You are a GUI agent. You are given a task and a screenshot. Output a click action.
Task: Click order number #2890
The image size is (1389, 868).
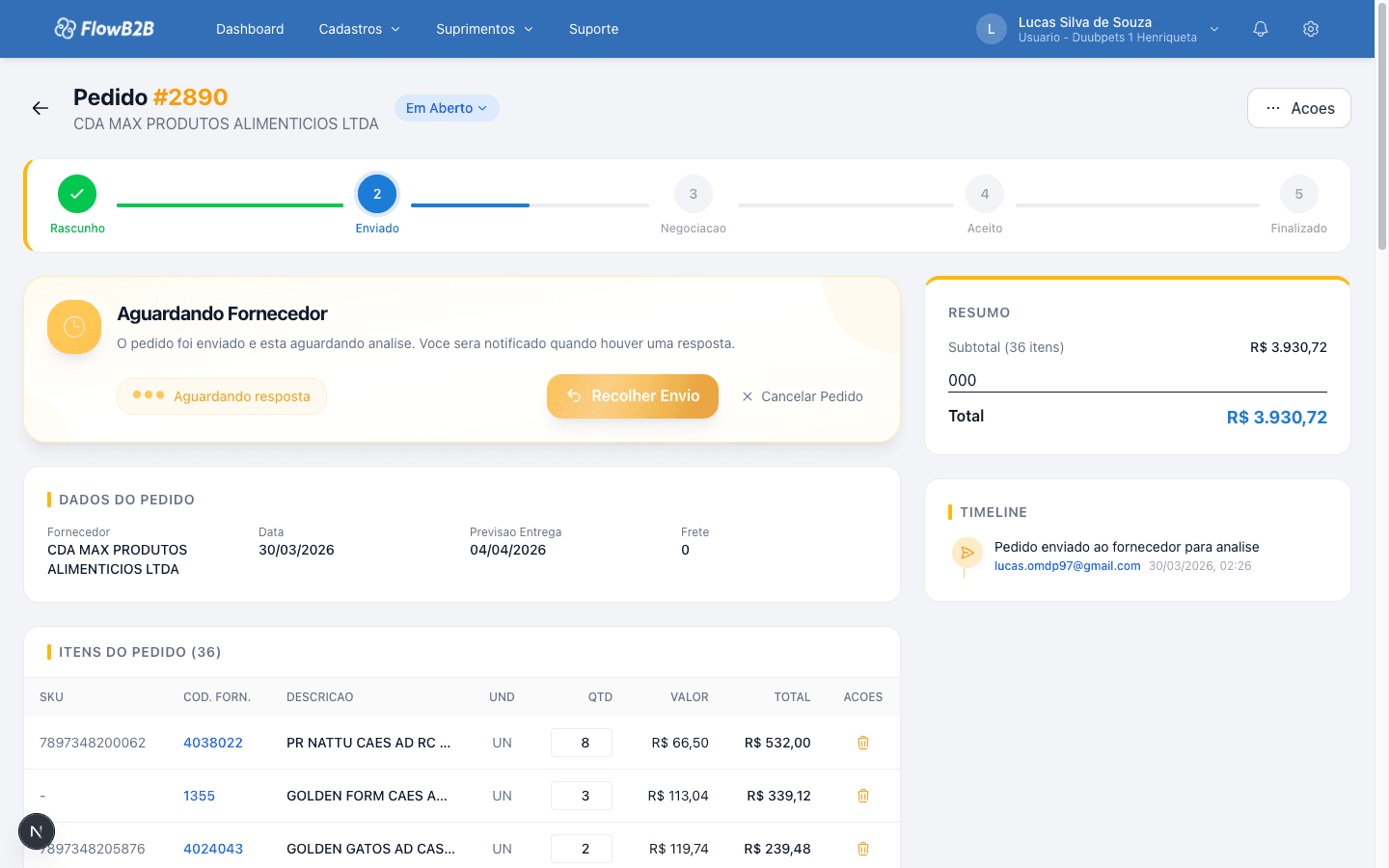coord(190,97)
